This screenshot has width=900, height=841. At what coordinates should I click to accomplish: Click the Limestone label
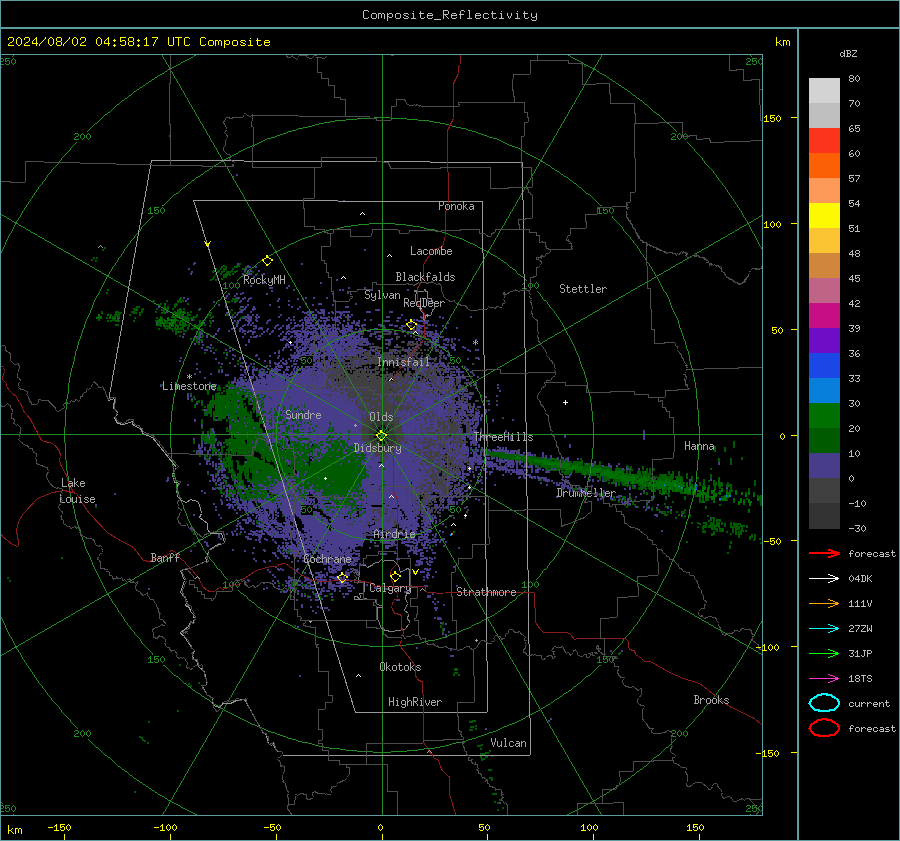pos(189,386)
